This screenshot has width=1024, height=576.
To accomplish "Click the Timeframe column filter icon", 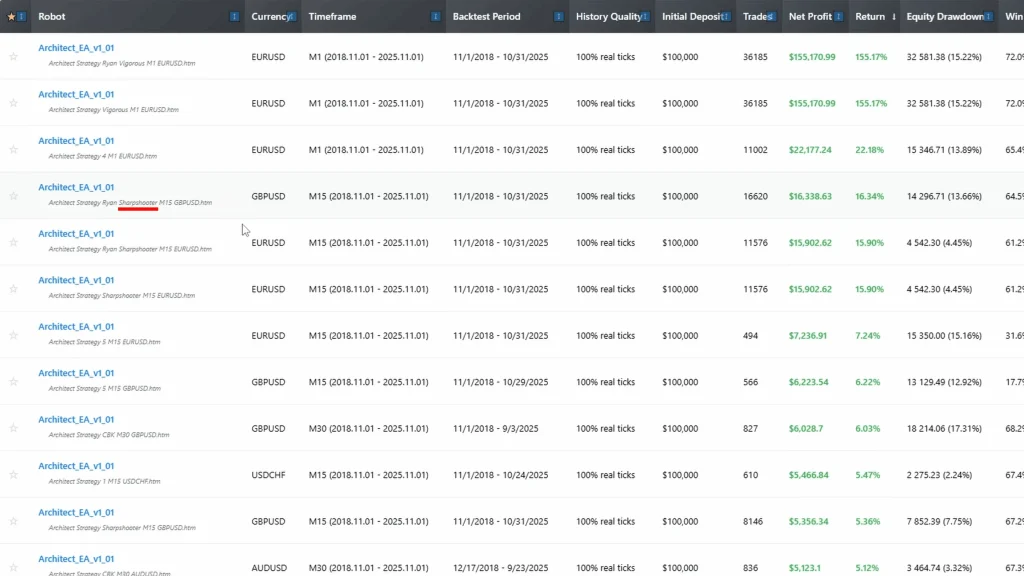I will coord(435,17).
